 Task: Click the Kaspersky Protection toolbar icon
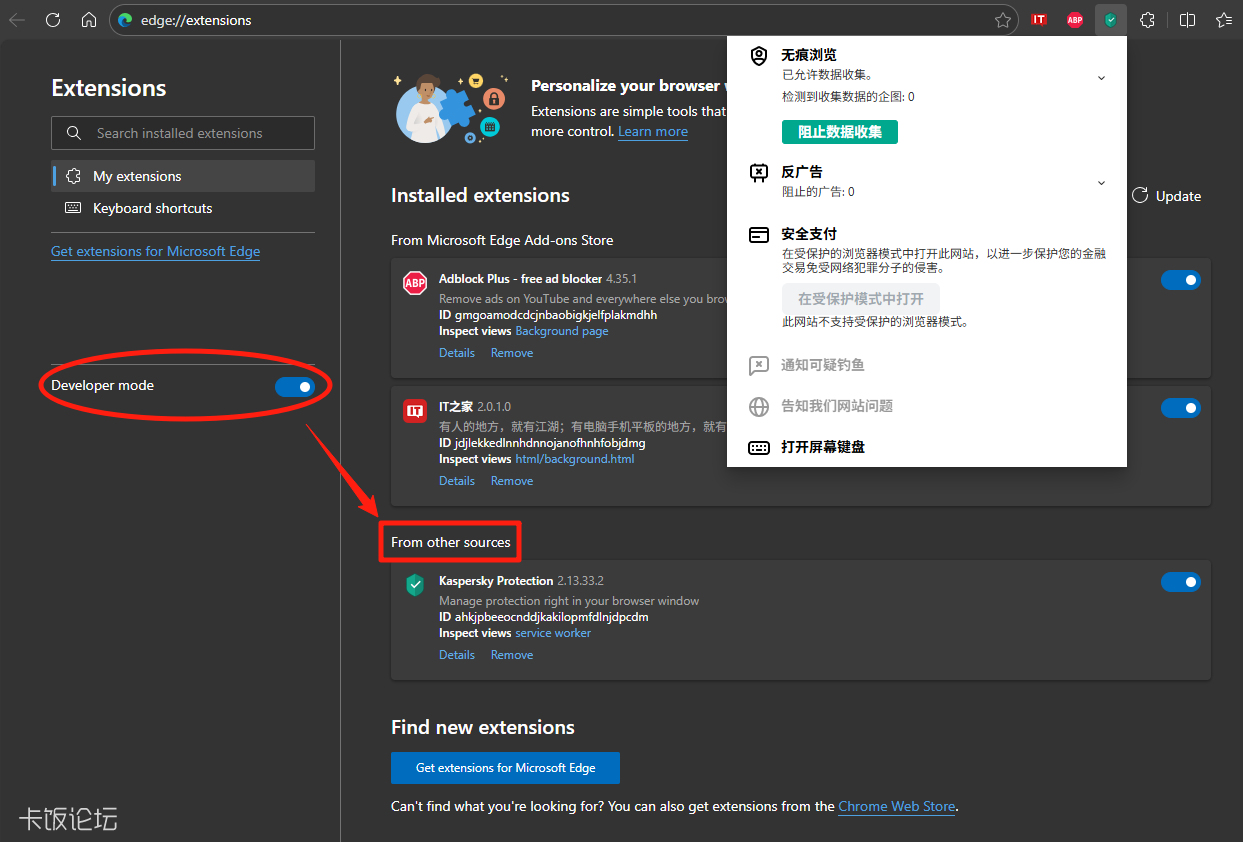click(x=1110, y=19)
